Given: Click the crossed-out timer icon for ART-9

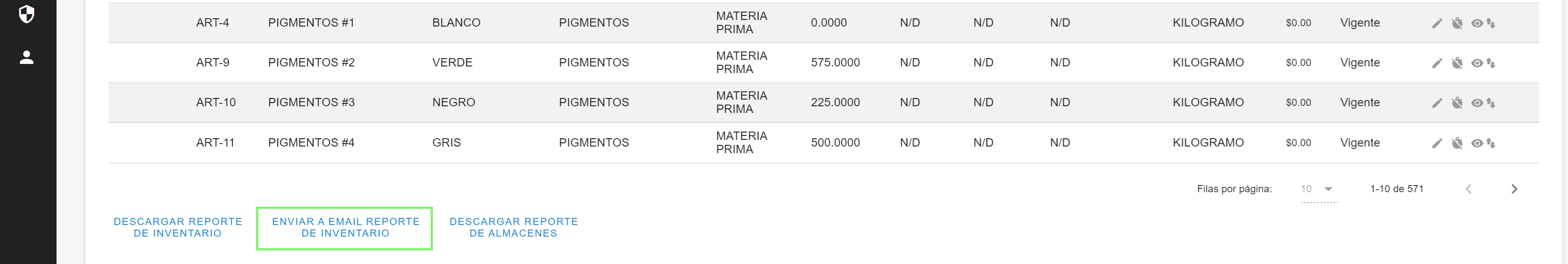Looking at the screenshot, I should coord(1457,63).
